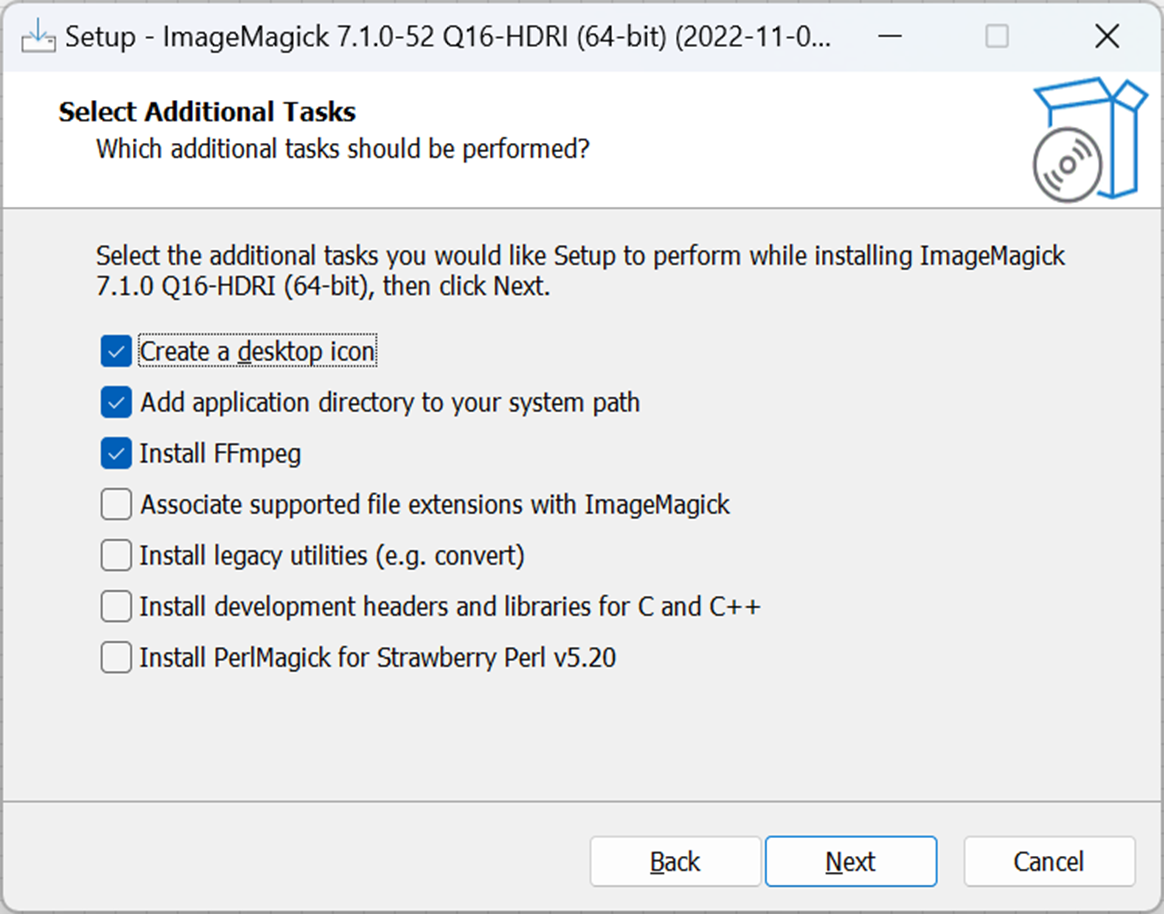This screenshot has height=914, width=1164.
Task: Uncheck Create a desktop icon checkbox
Action: tap(116, 351)
